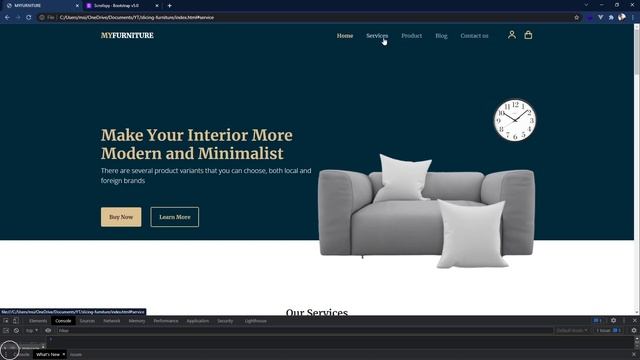Toggle the DevTools device toolbar icon
The image size is (640, 360).
(16, 321)
